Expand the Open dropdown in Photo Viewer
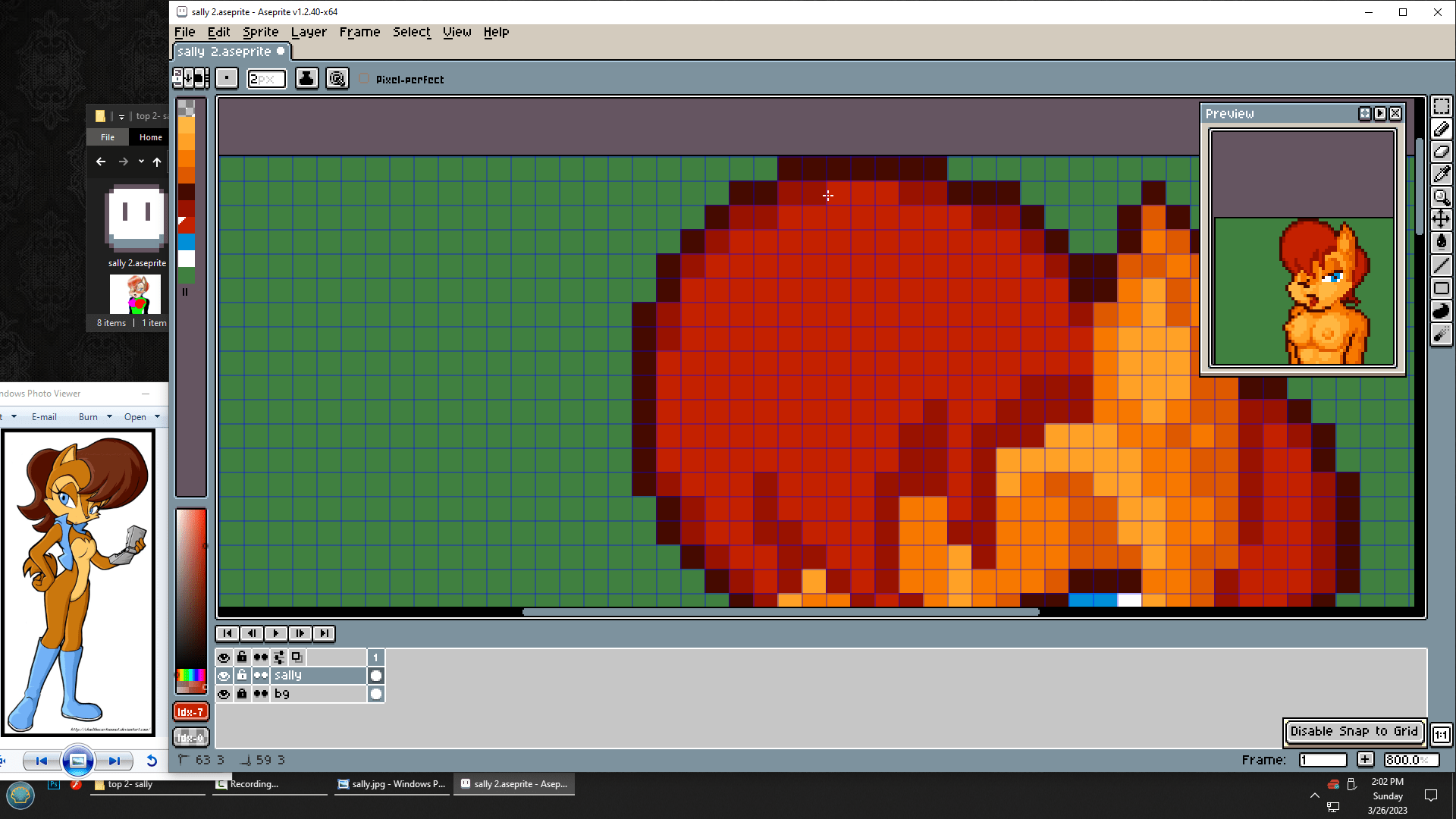The height and width of the screenshot is (819, 1456). (157, 416)
